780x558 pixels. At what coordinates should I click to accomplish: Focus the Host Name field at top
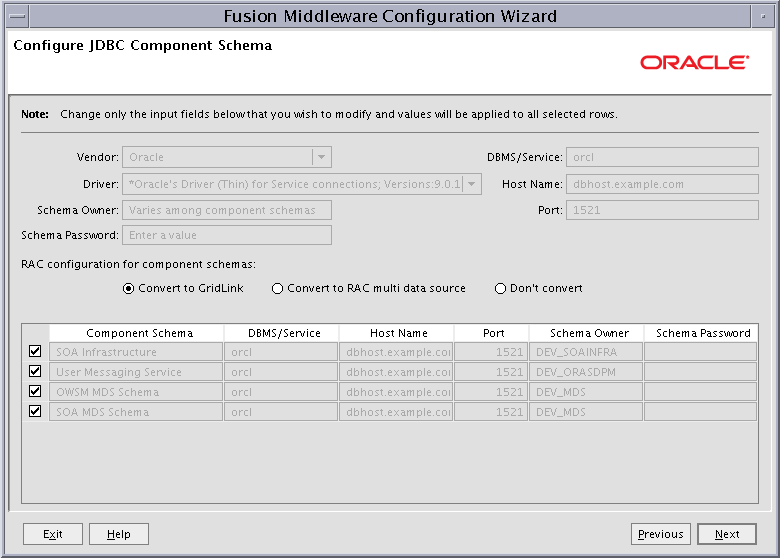click(x=662, y=184)
